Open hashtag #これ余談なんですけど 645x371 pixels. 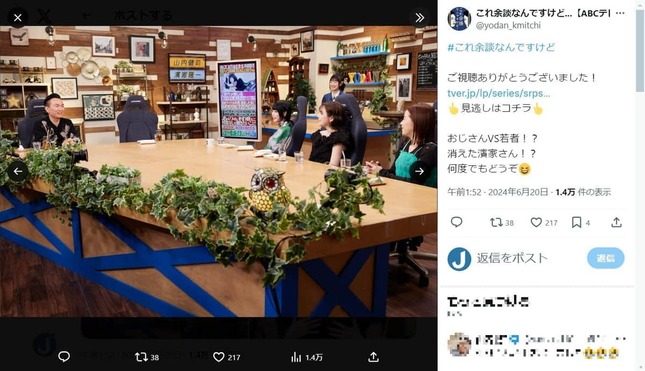(x=501, y=47)
